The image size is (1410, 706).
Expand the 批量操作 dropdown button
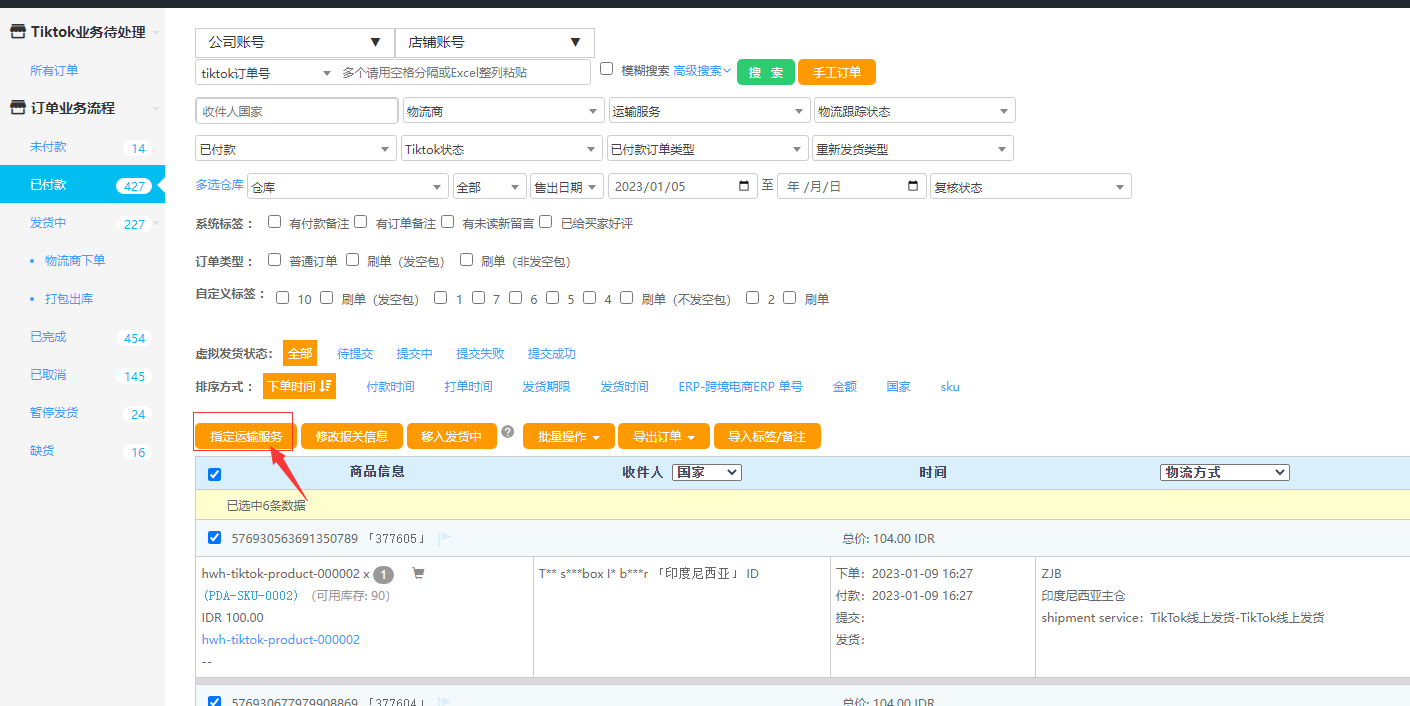coord(568,436)
